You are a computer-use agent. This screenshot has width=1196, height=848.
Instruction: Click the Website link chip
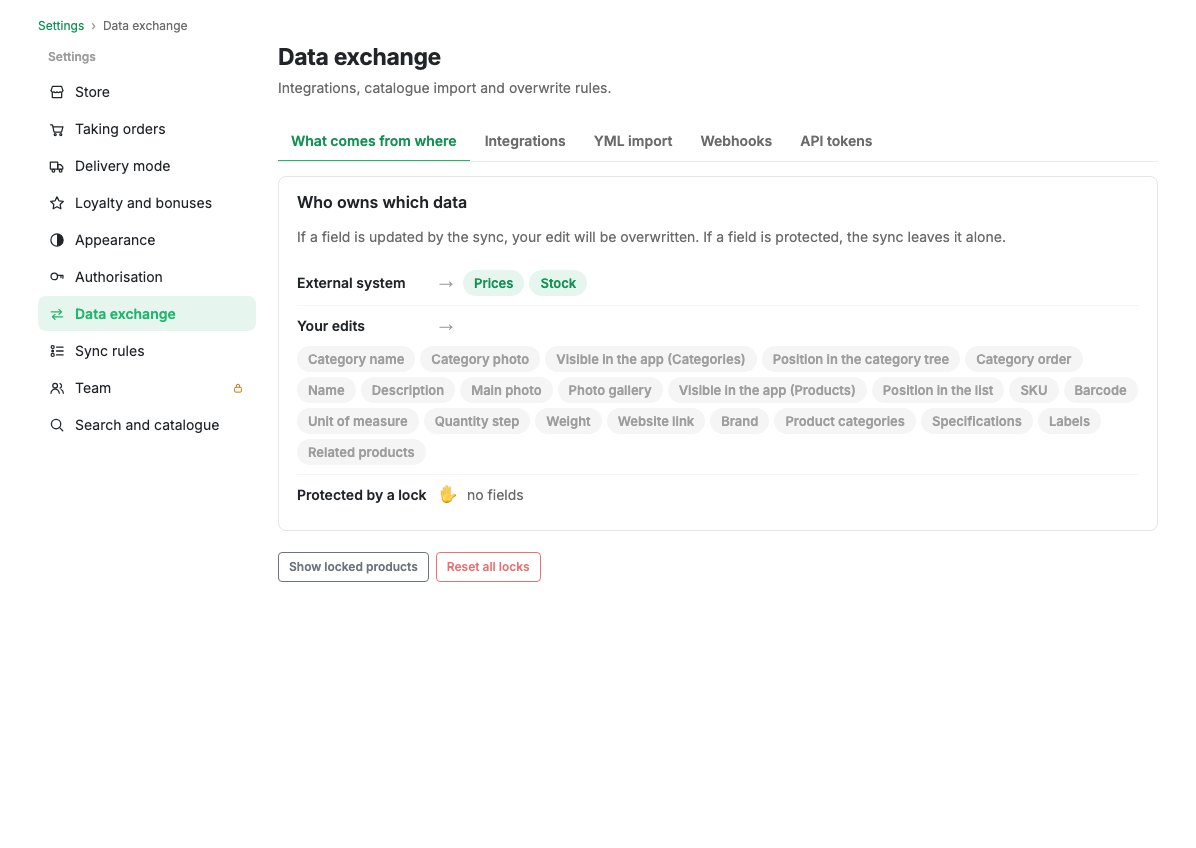[x=656, y=422]
